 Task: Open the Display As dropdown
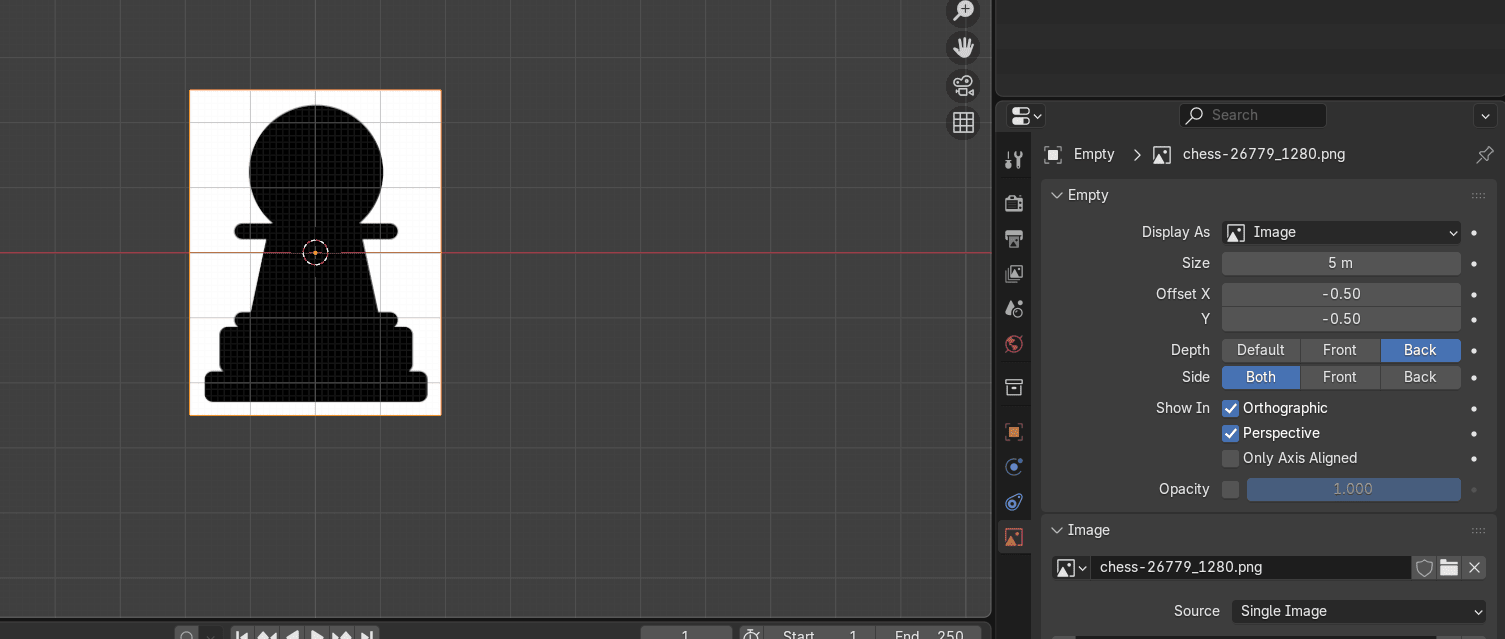(x=1341, y=232)
